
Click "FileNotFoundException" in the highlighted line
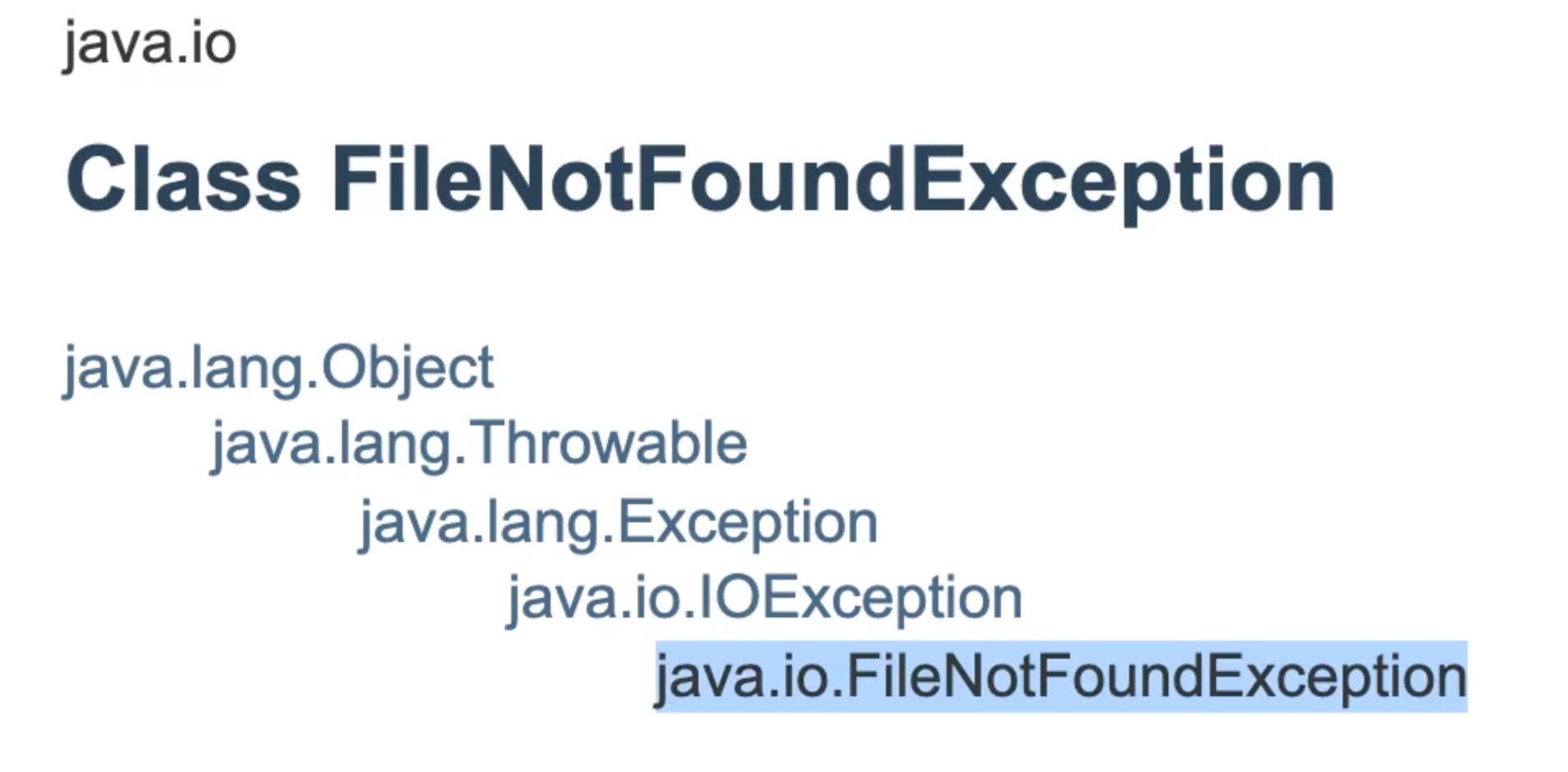coord(1155,677)
